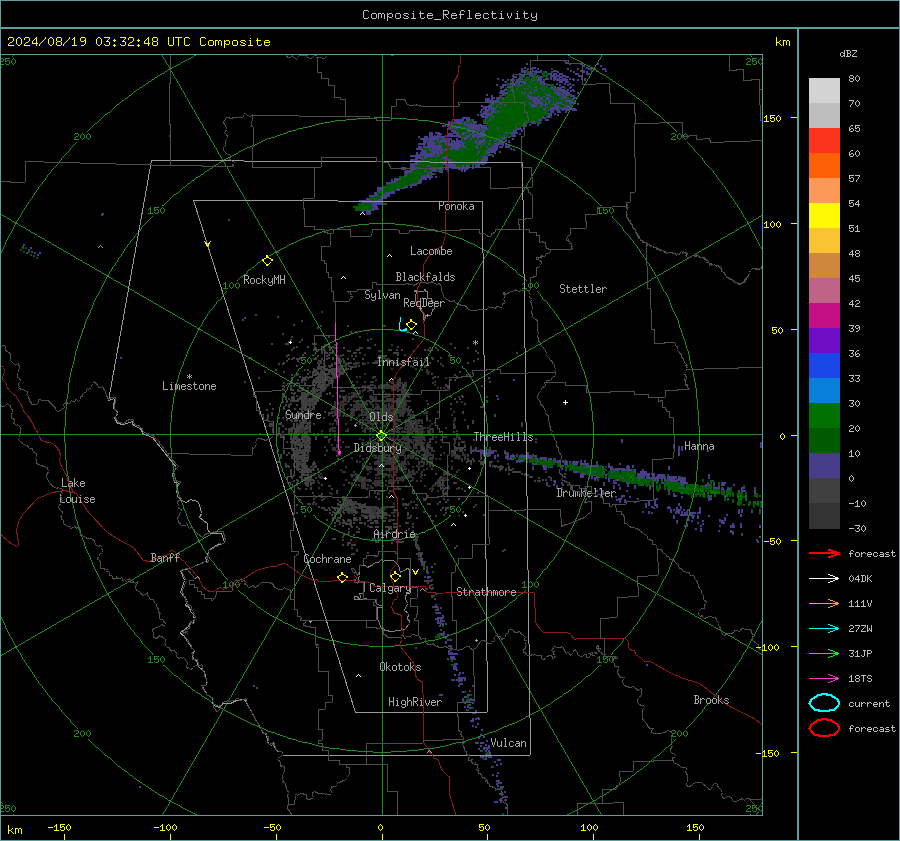Viewport: 900px width, 841px height.
Task: Click the Lacombe city label
Action: click(x=431, y=251)
